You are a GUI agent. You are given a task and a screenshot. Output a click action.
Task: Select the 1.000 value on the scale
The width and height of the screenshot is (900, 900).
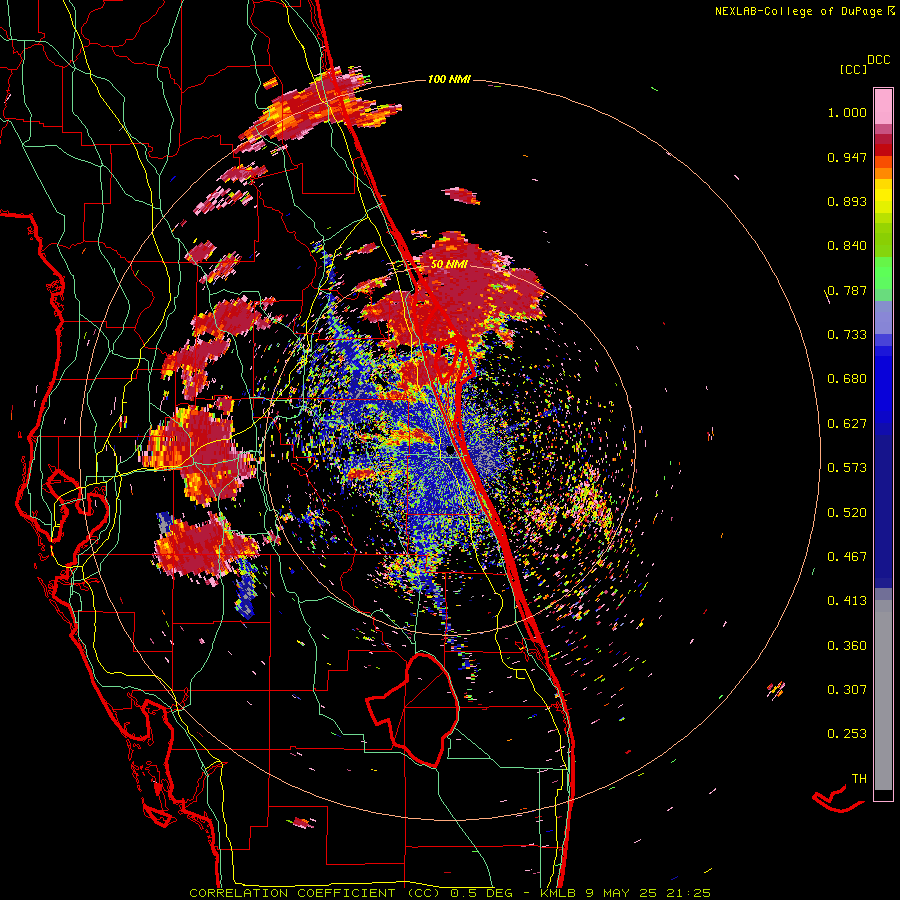click(x=847, y=112)
